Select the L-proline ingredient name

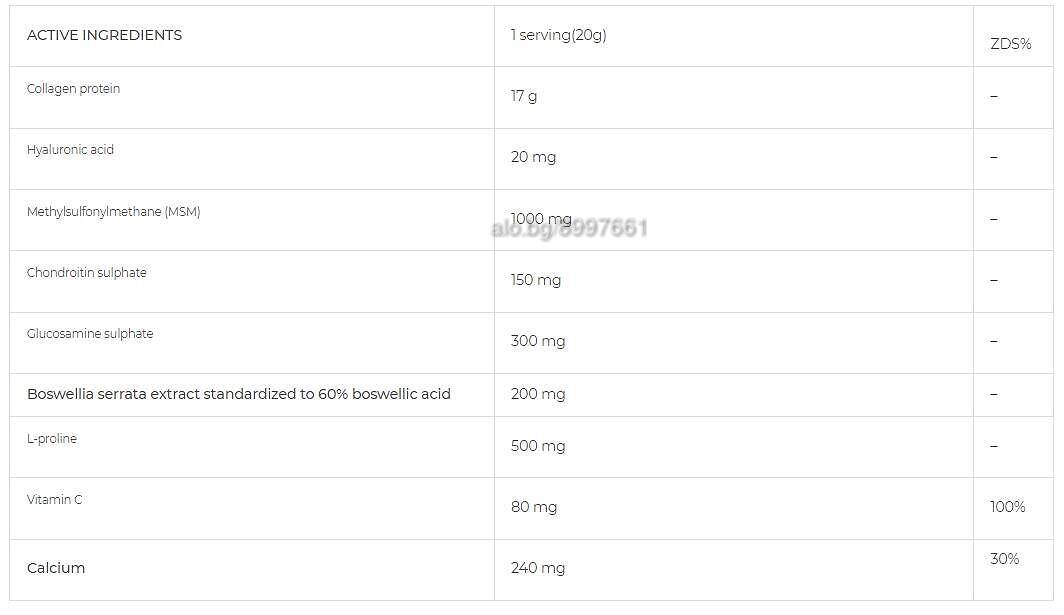(52, 439)
